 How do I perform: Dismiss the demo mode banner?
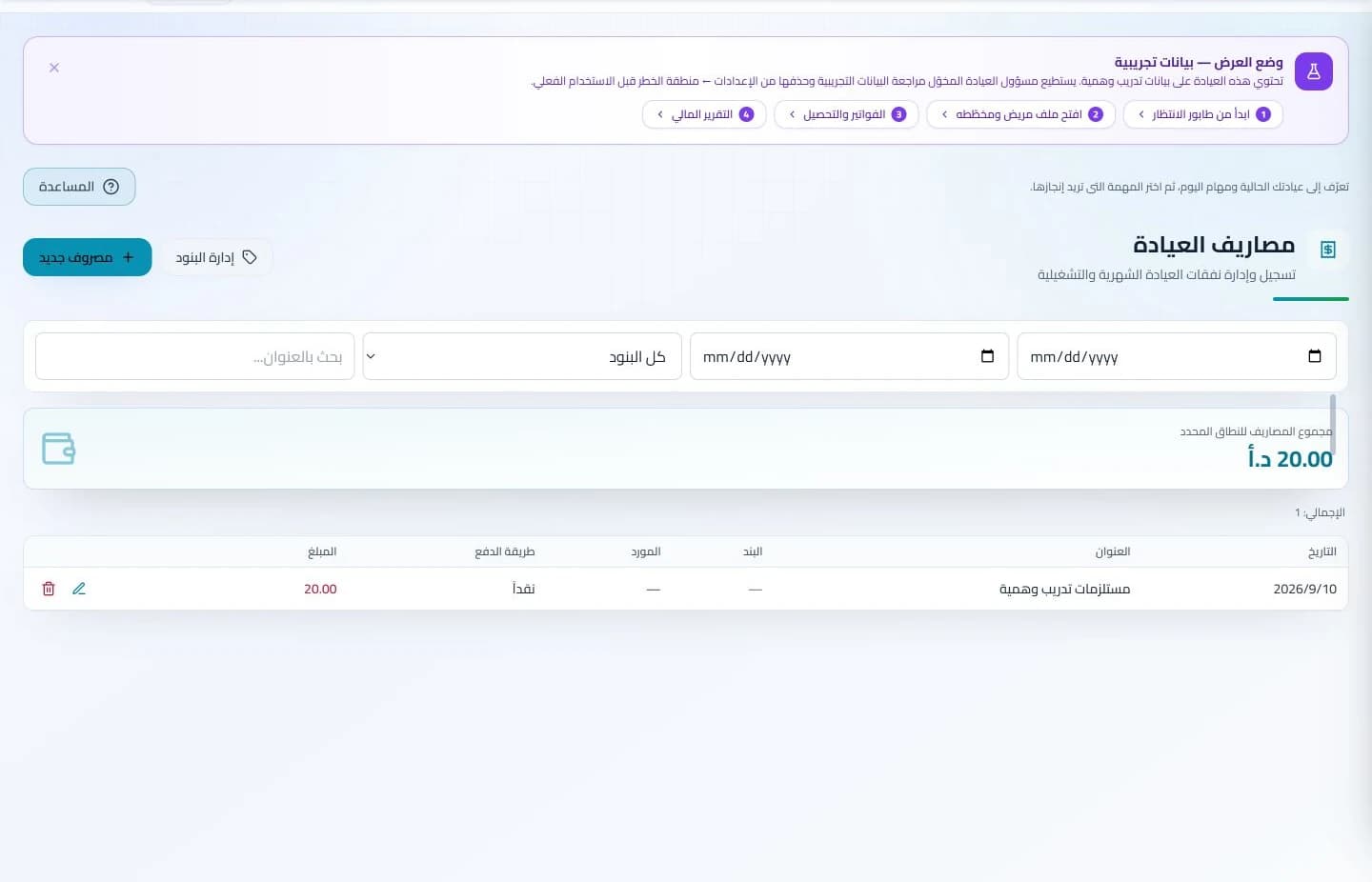point(54,68)
